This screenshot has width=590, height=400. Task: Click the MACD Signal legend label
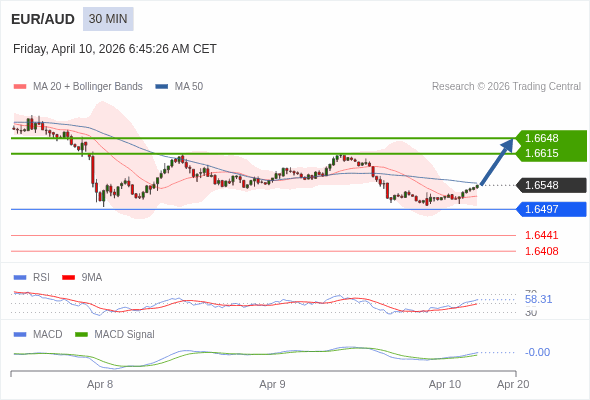[125, 335]
